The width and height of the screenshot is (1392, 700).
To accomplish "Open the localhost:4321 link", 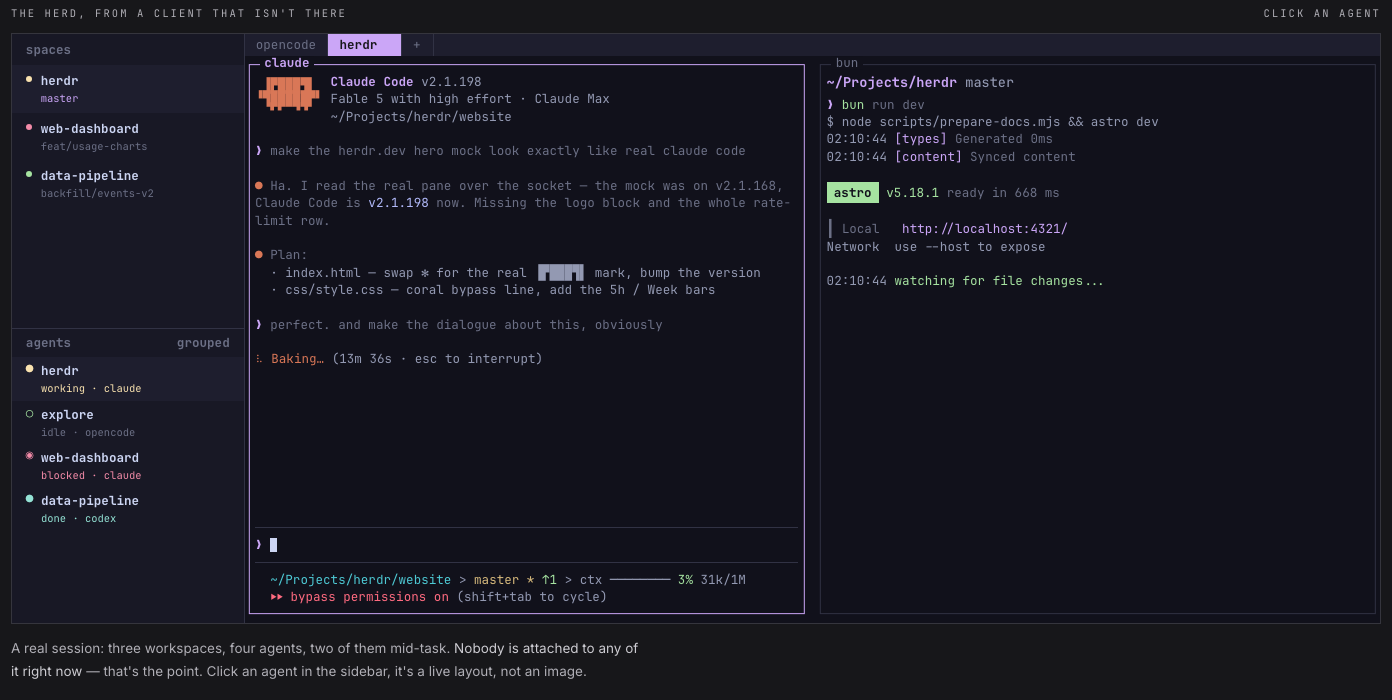I will 985,229.
